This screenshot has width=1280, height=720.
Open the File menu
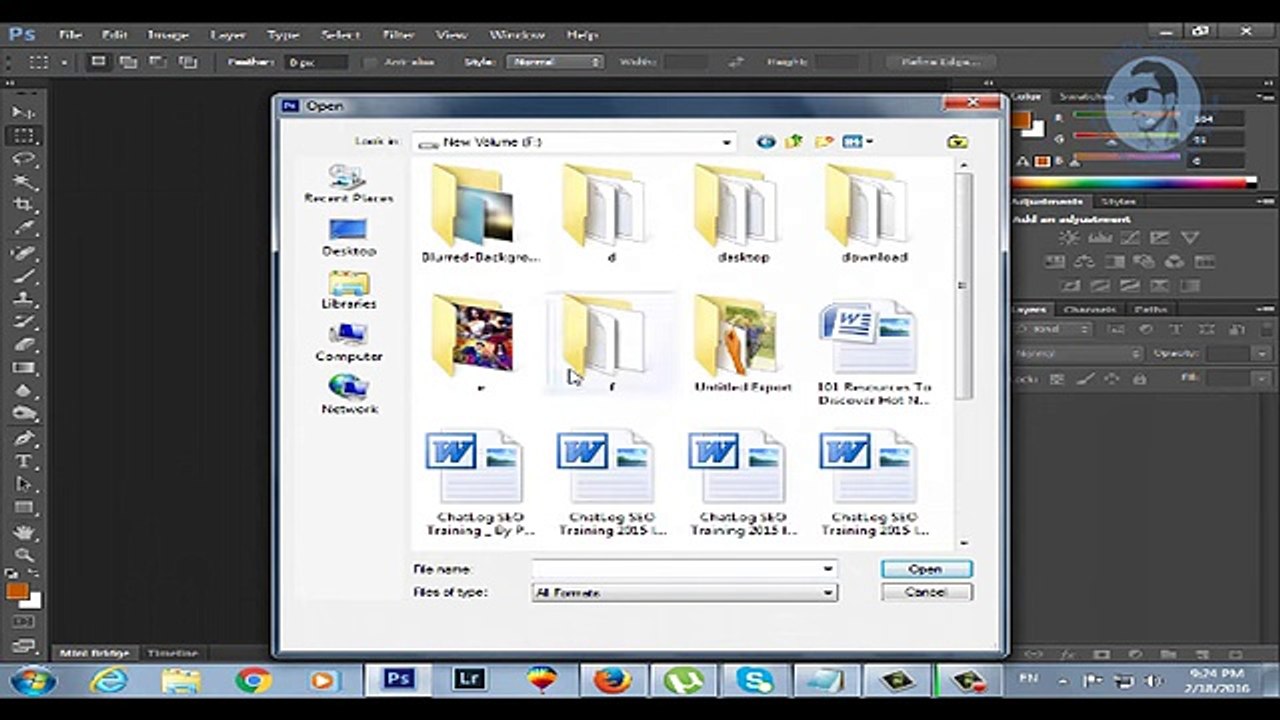point(70,34)
